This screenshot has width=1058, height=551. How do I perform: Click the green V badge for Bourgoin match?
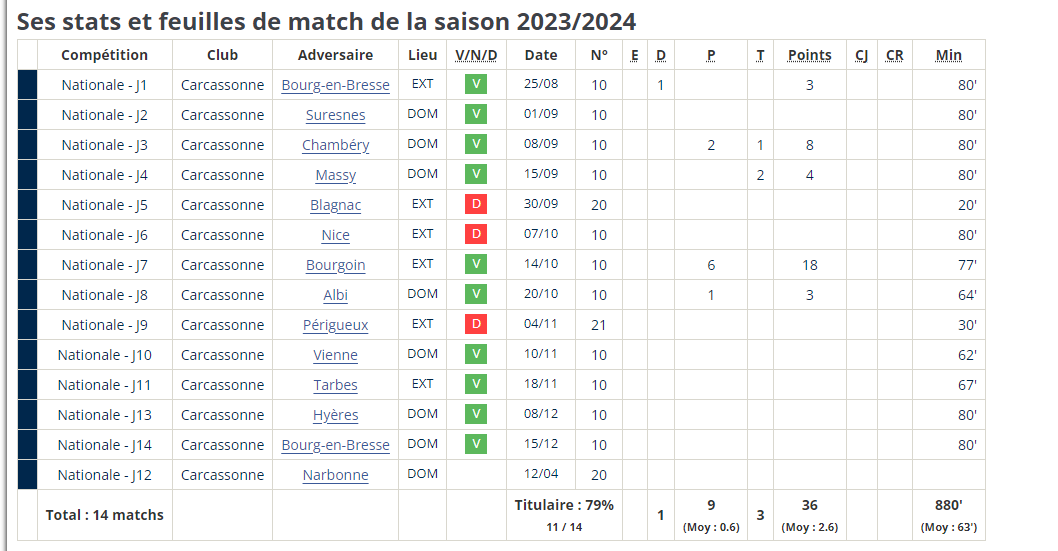pyautogui.click(x=476, y=264)
